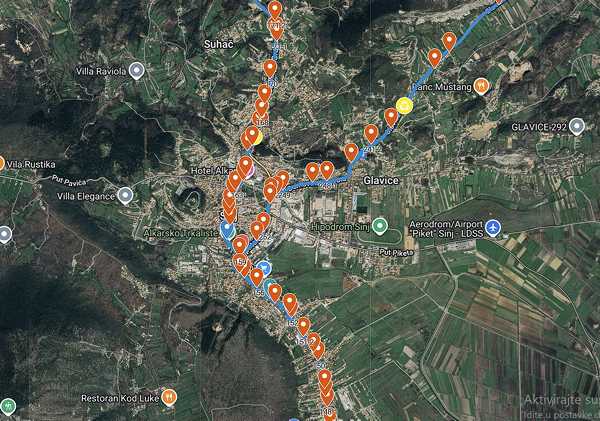Image resolution: width=600 pixels, height=421 pixels.
Task: Open the Hipodrom Sinj green marker
Action: 380,226
